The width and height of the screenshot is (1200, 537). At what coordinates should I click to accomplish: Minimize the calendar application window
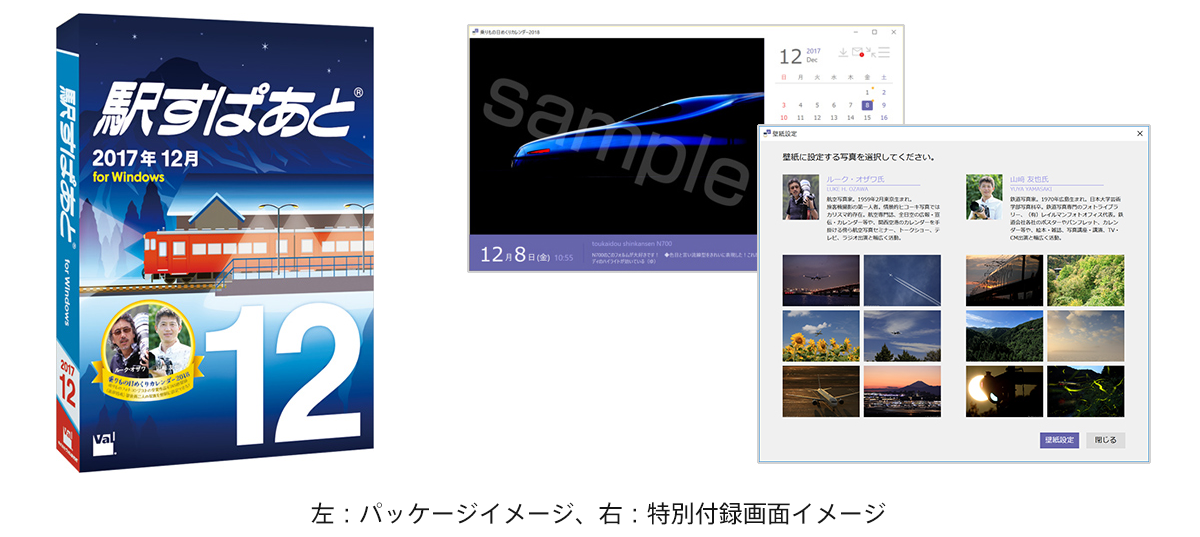(853, 32)
